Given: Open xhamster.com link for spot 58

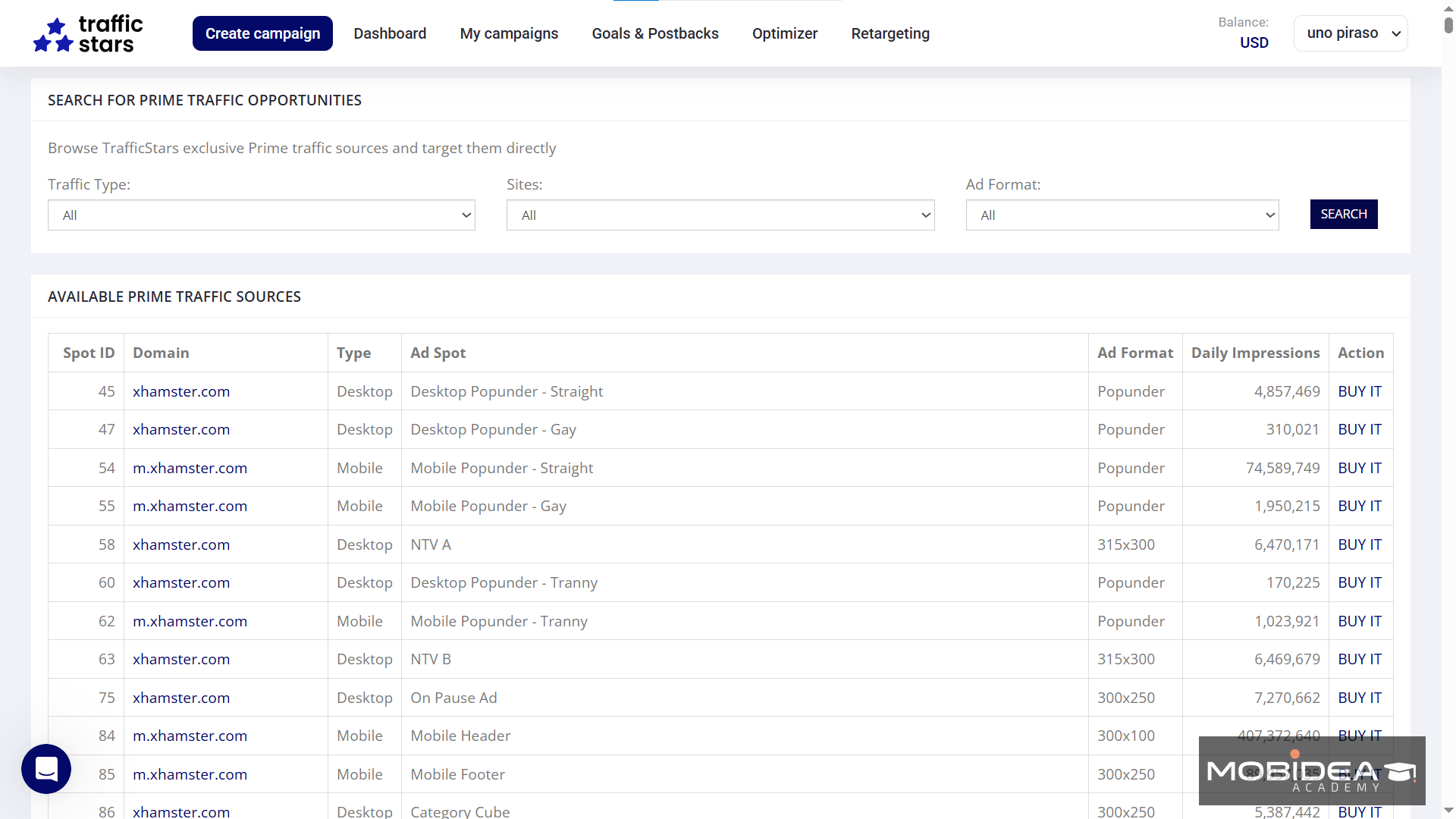Looking at the screenshot, I should [181, 544].
